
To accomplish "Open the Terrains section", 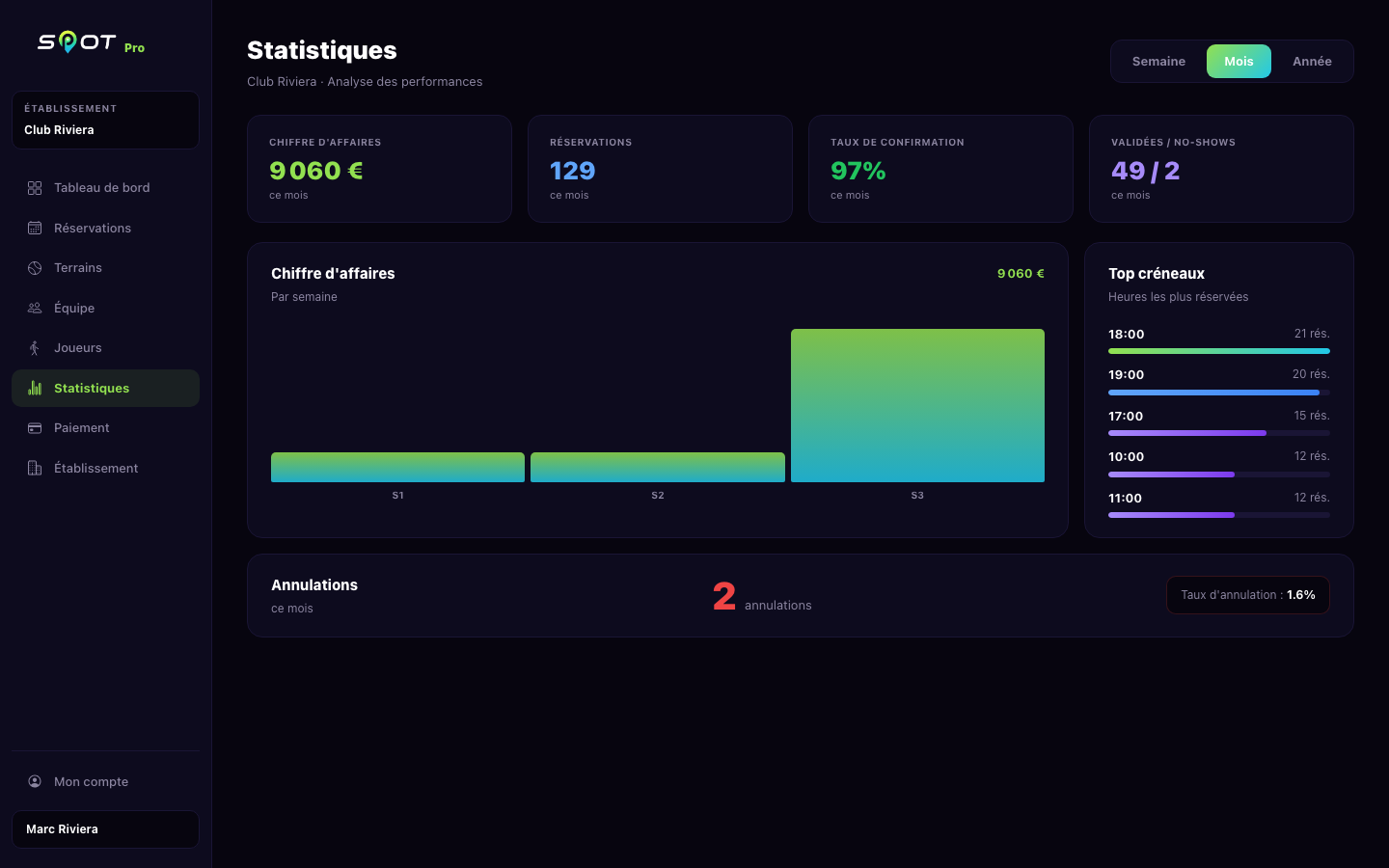I will click(x=105, y=268).
